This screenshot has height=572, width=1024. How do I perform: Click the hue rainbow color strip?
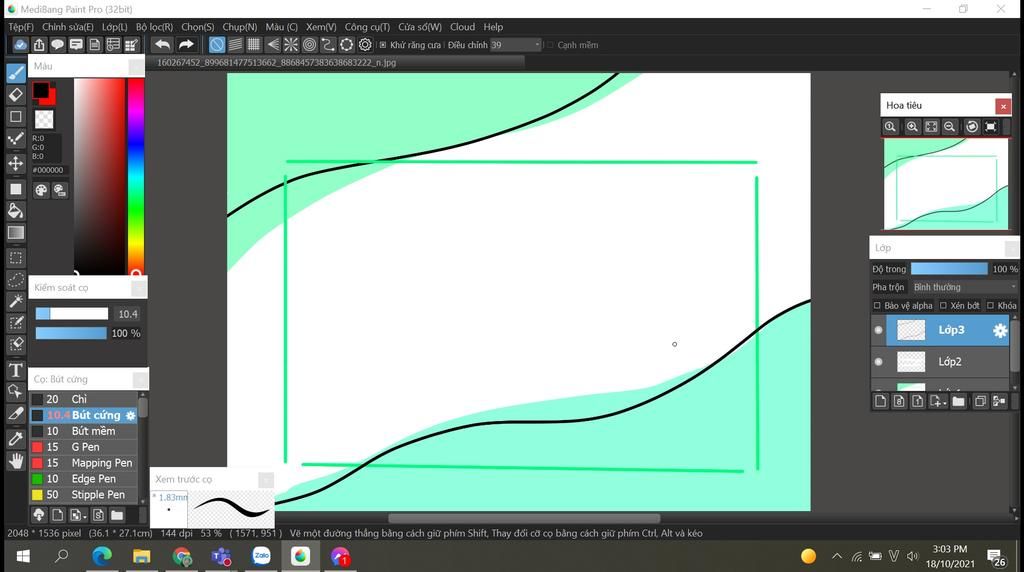point(135,176)
